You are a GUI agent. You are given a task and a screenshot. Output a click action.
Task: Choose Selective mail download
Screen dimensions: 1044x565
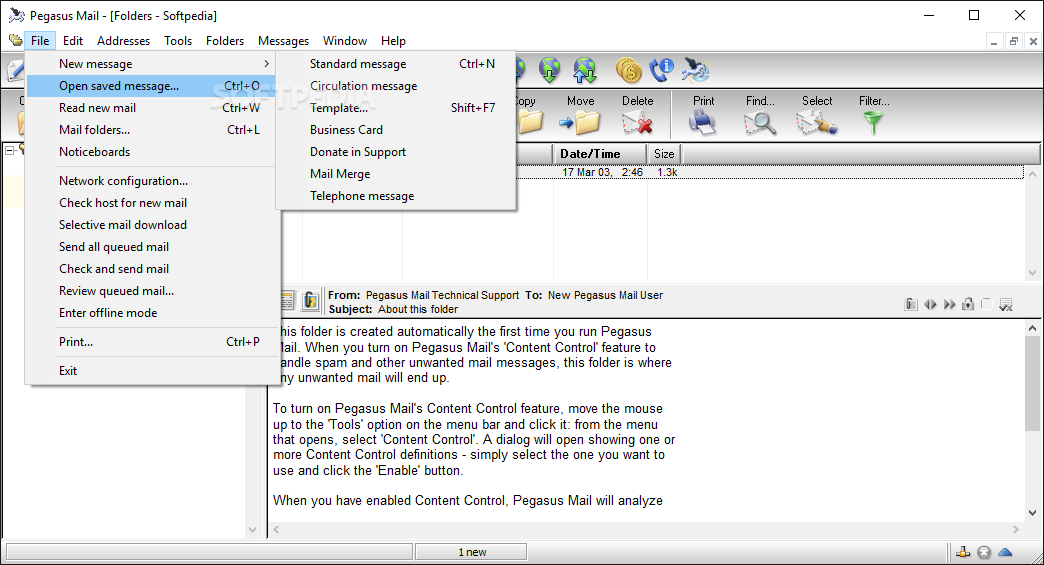pos(151,225)
